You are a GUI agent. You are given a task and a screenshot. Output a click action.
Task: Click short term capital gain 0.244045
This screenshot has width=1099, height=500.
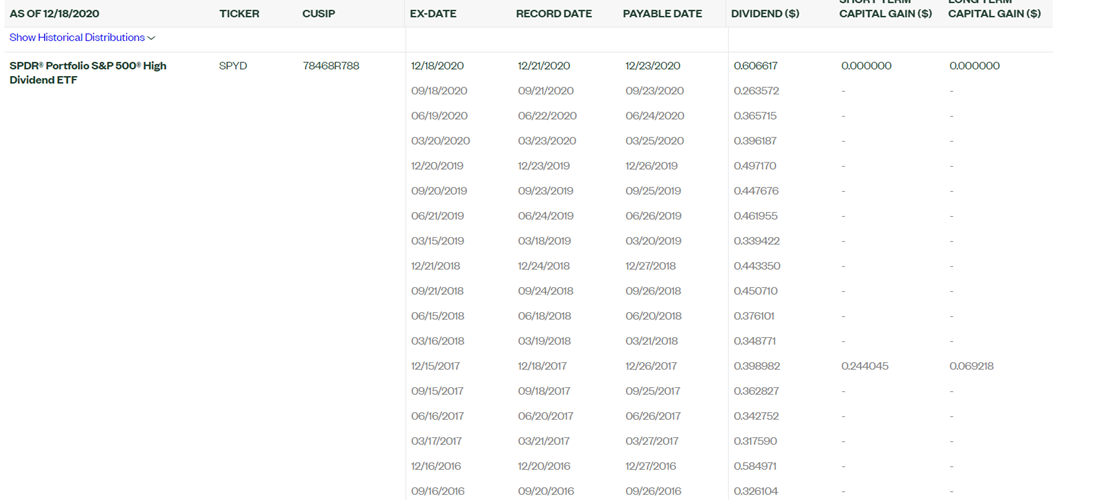[865, 366]
